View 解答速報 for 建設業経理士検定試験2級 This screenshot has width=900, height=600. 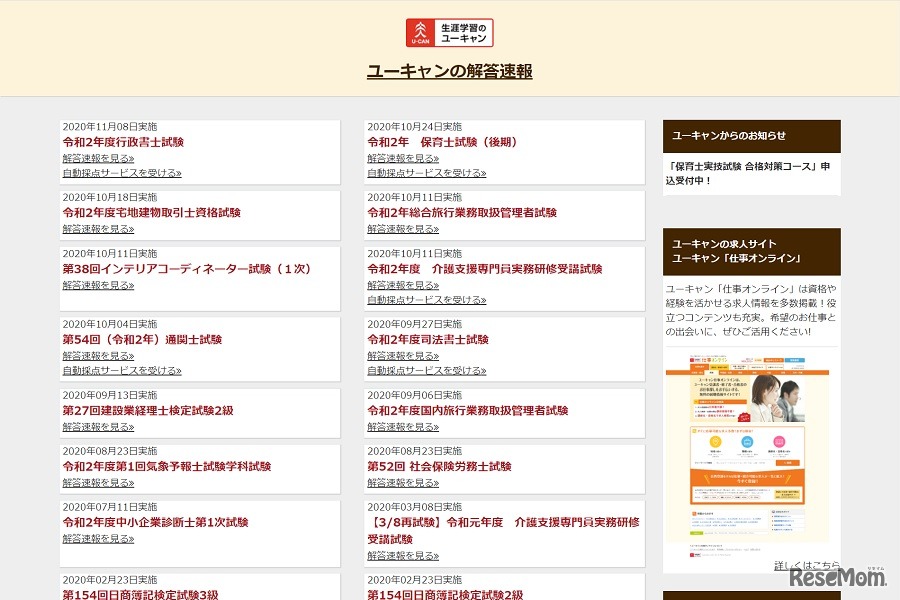pyautogui.click(x=98, y=425)
